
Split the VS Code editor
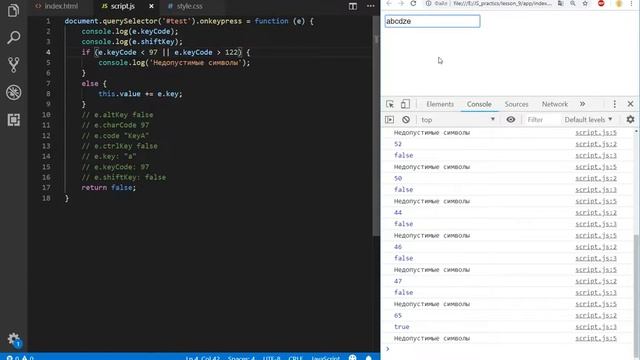click(353, 6)
